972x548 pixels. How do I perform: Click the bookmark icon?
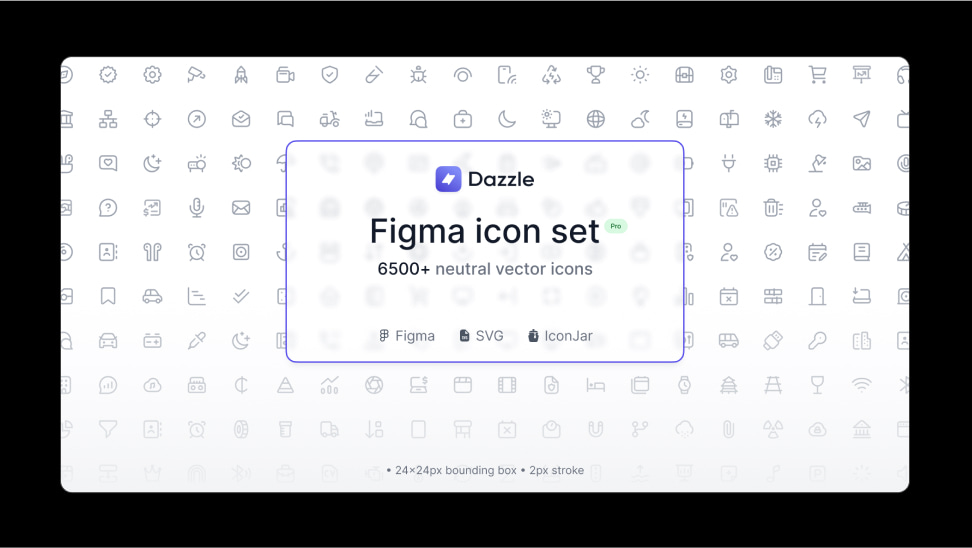coord(108,296)
